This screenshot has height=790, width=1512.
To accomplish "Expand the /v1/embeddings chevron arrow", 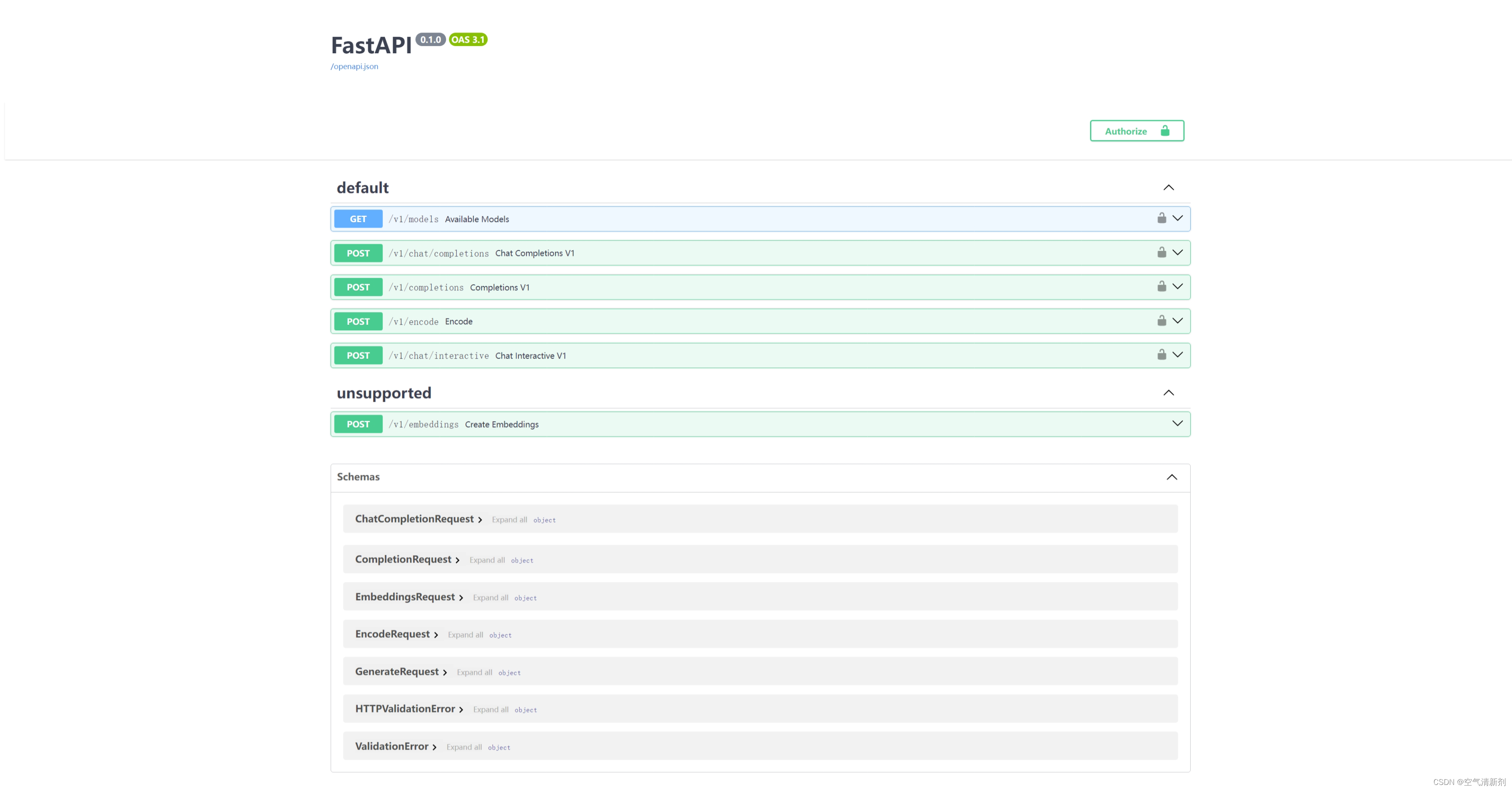I will tap(1177, 422).
